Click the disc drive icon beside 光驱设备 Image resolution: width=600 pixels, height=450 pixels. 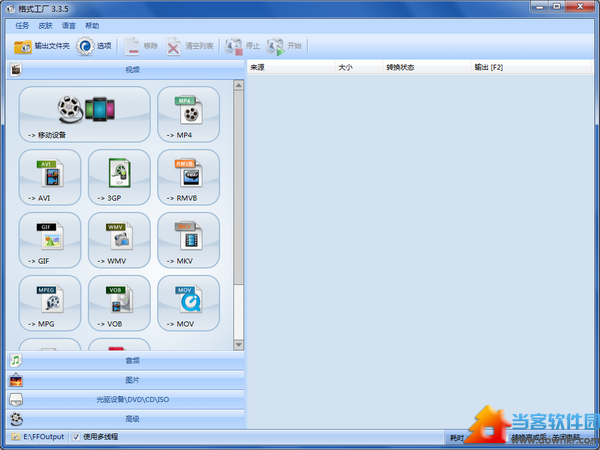point(16,399)
